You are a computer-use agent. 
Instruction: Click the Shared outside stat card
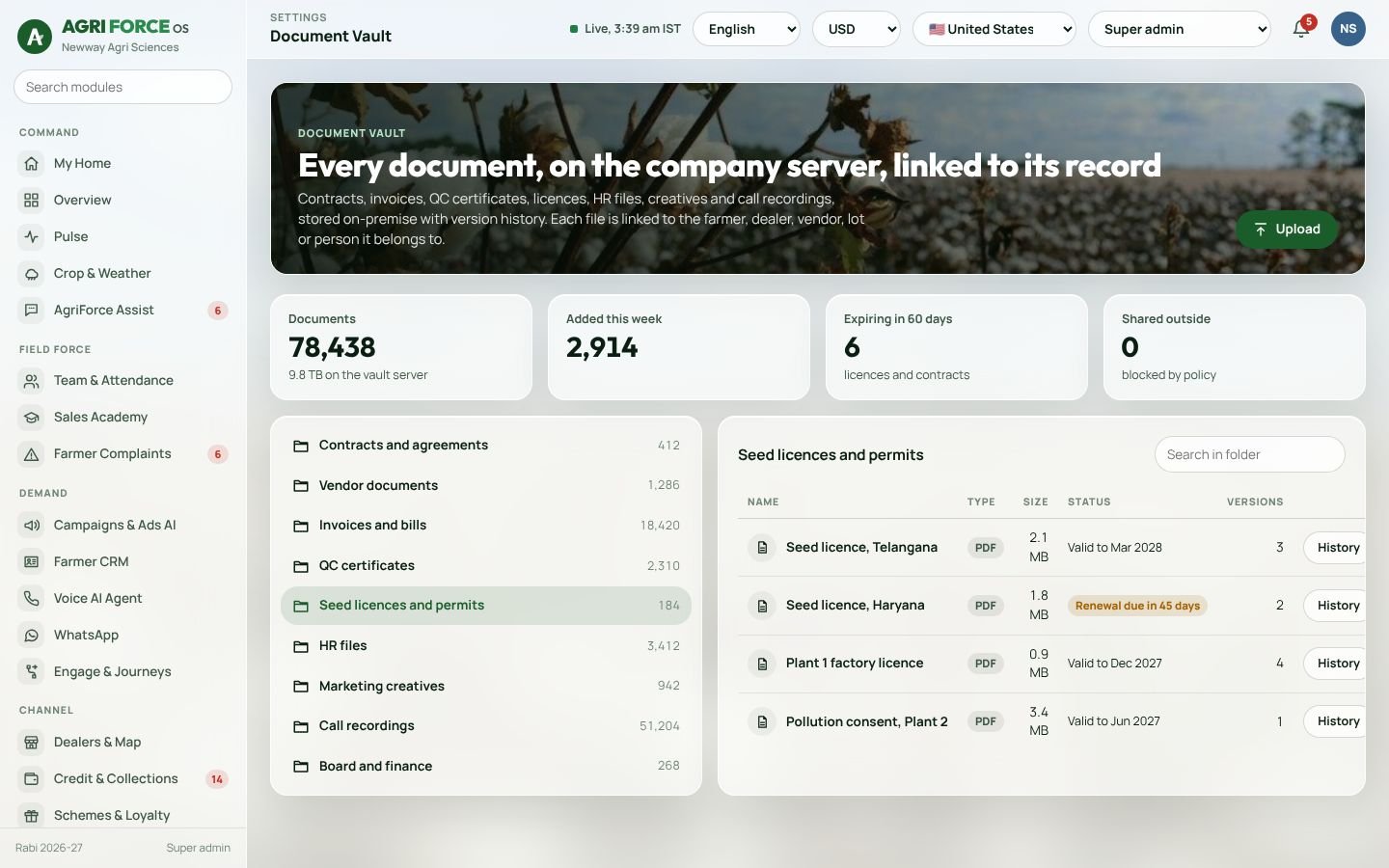point(1235,347)
